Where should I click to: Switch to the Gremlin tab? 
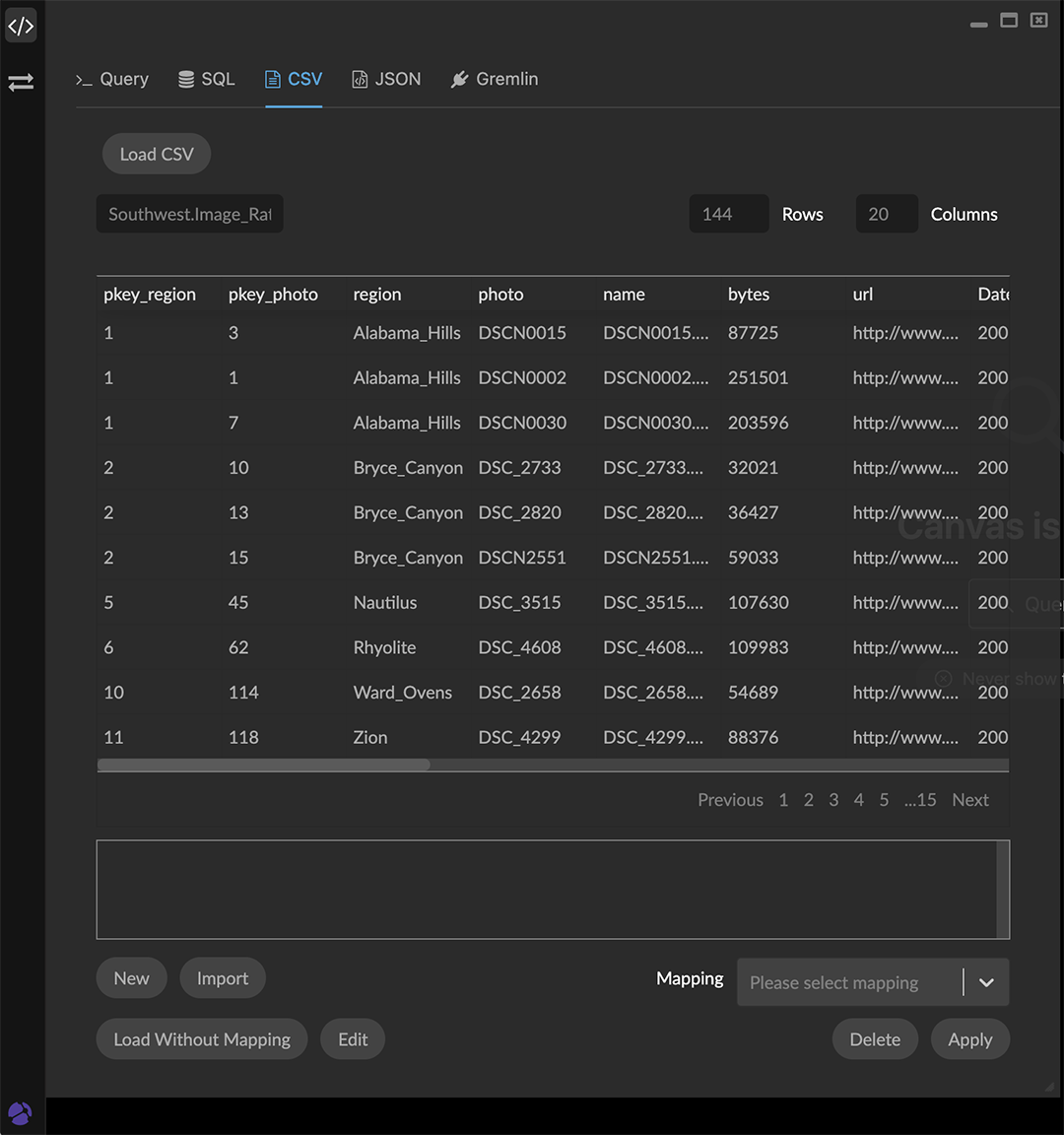(x=495, y=79)
